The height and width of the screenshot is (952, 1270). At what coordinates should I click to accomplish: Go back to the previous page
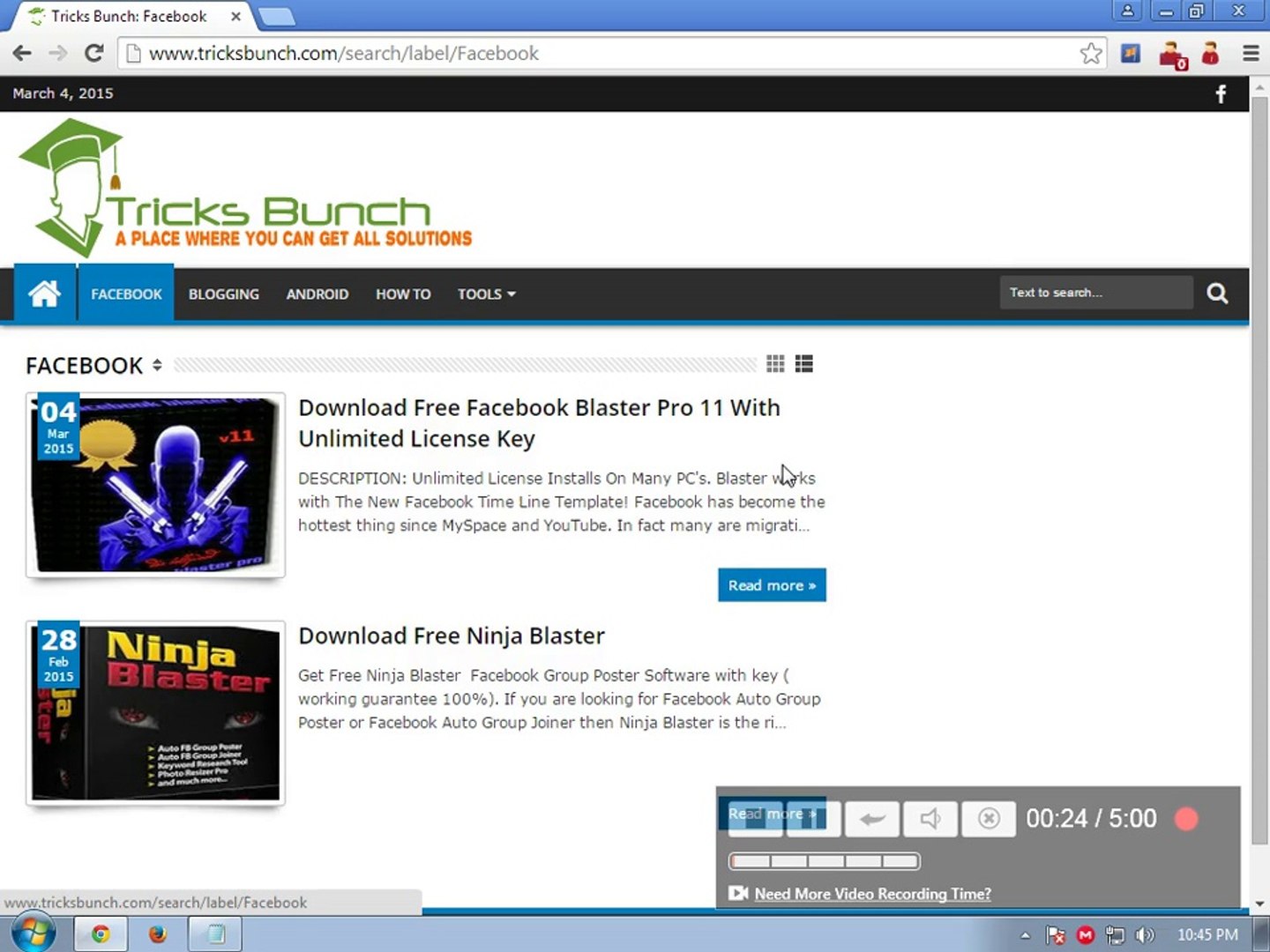pyautogui.click(x=22, y=54)
